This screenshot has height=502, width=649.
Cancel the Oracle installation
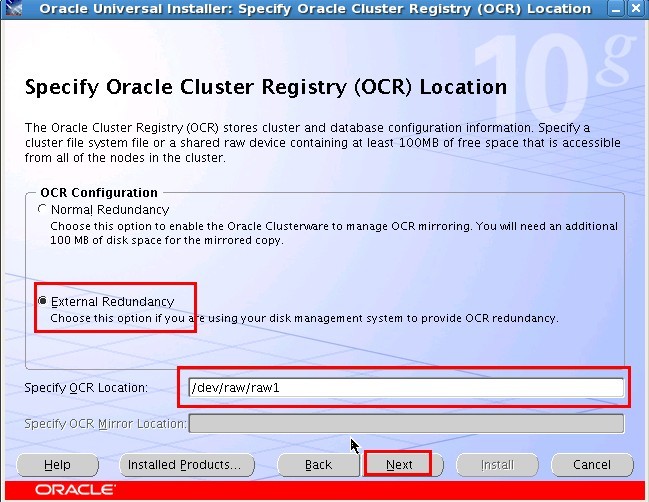[592, 465]
